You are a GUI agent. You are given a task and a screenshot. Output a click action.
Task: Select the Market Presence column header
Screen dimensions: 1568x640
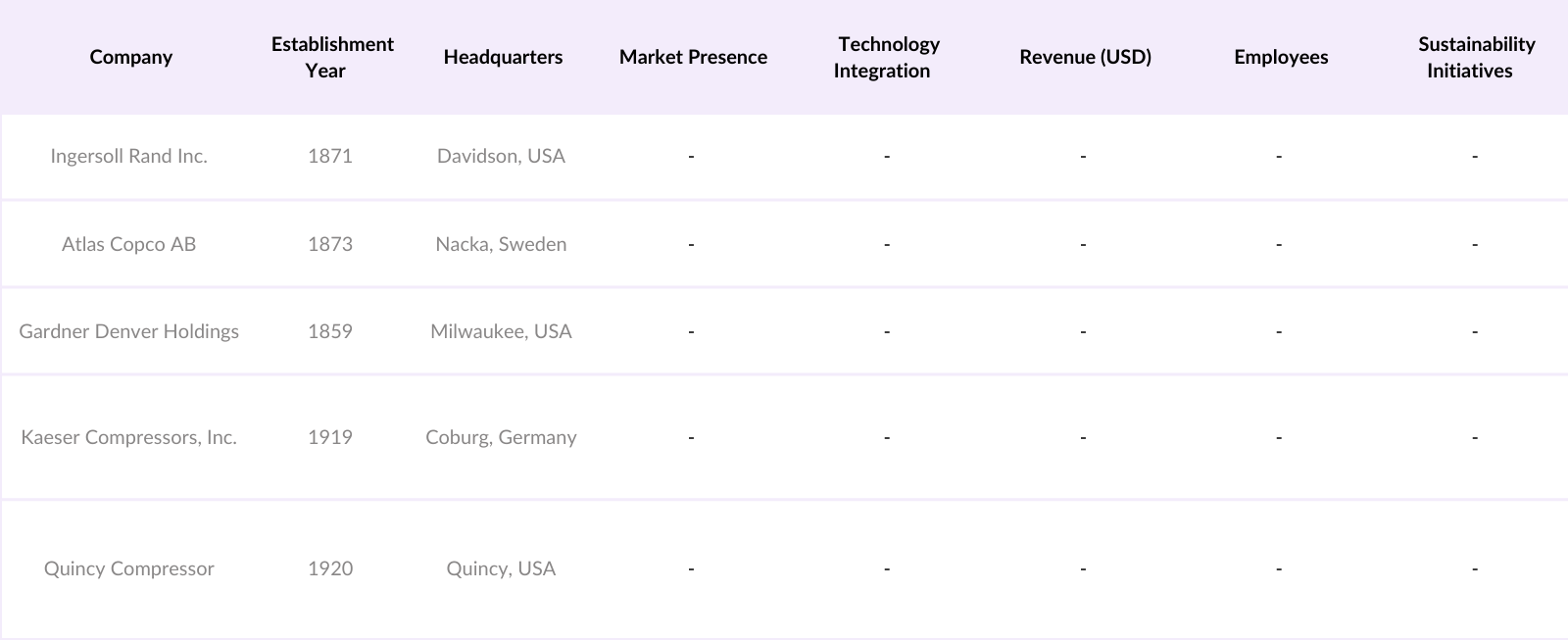(693, 57)
